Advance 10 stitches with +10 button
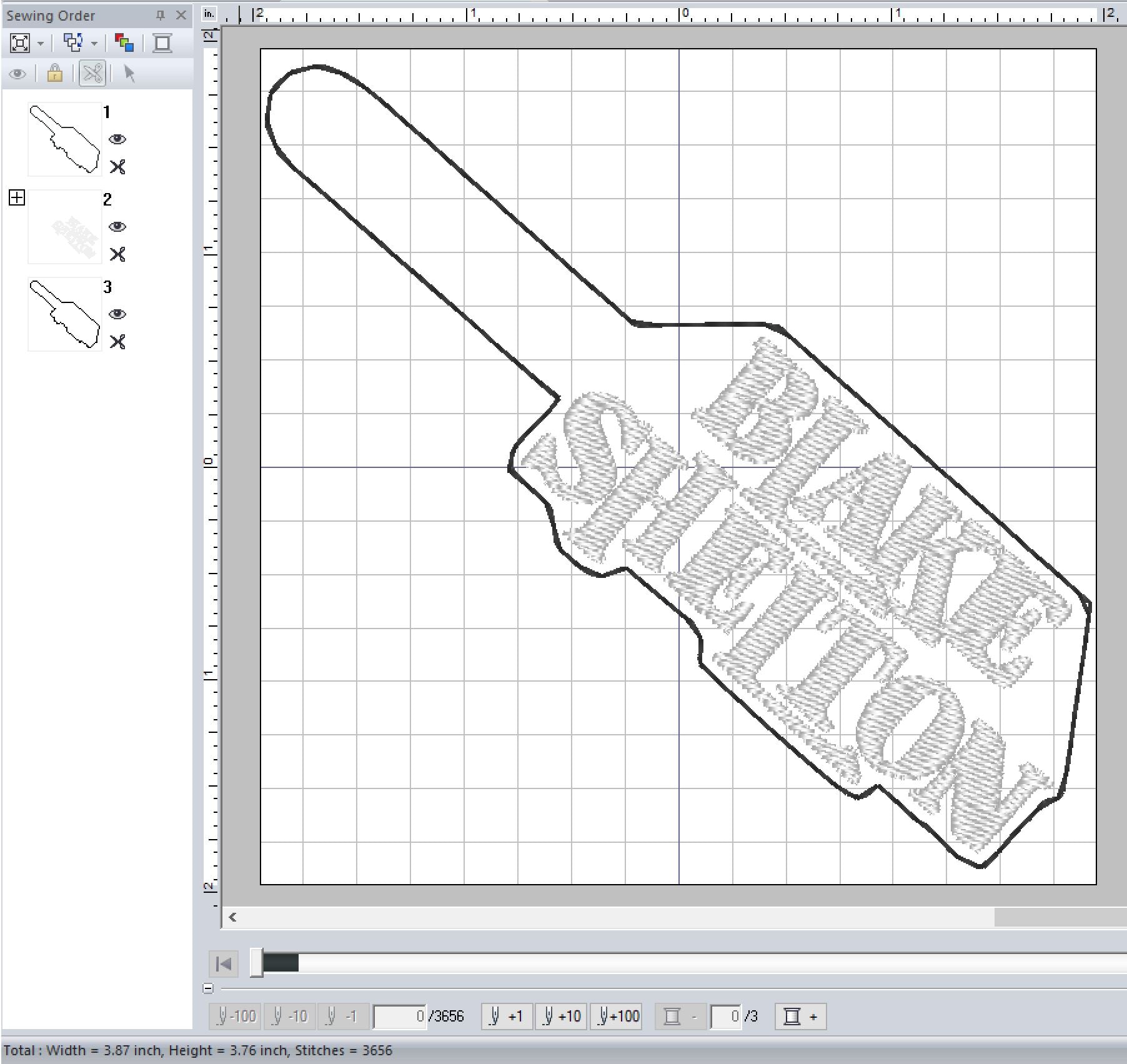 tap(561, 1017)
